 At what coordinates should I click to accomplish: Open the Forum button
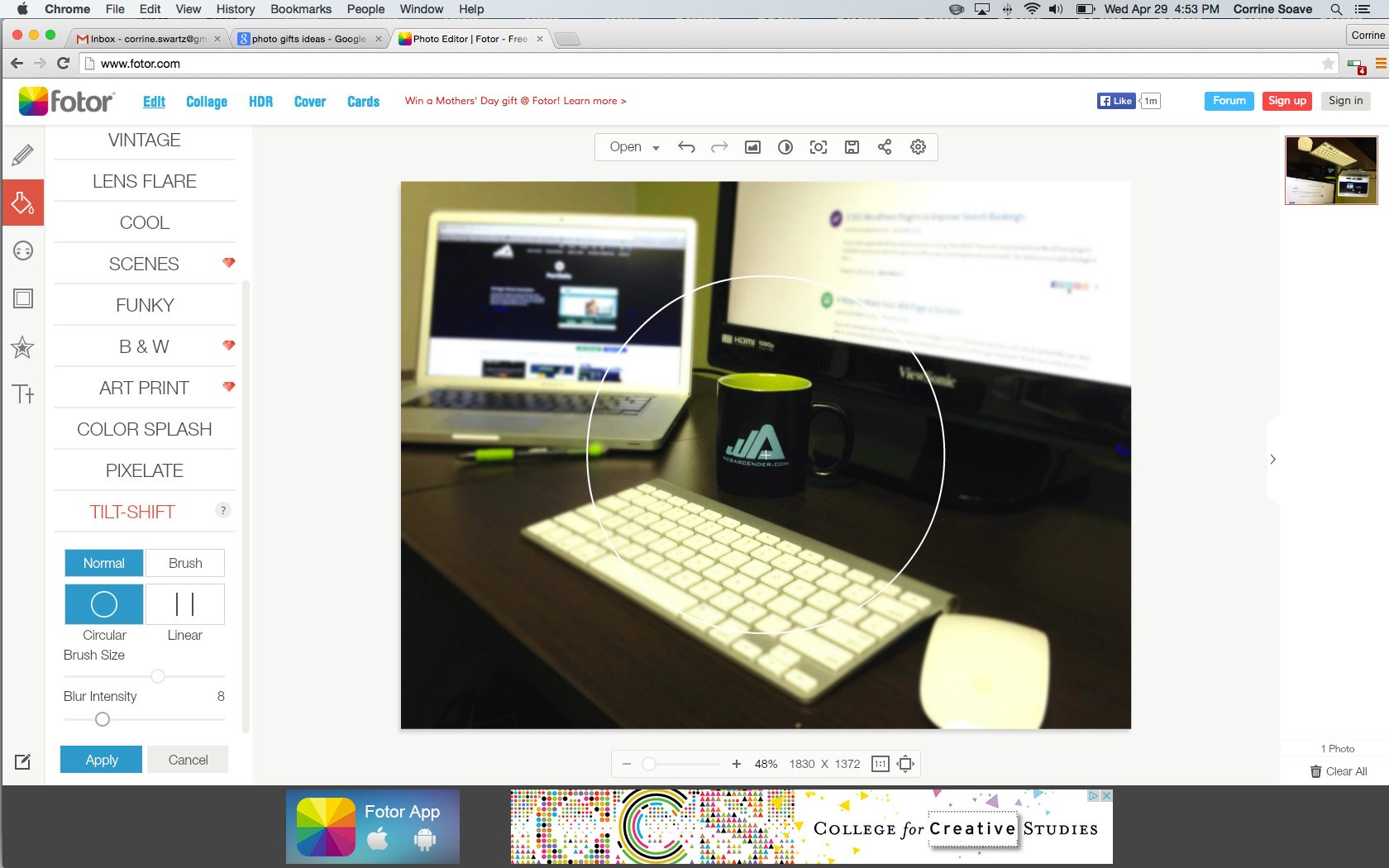coord(1229,101)
